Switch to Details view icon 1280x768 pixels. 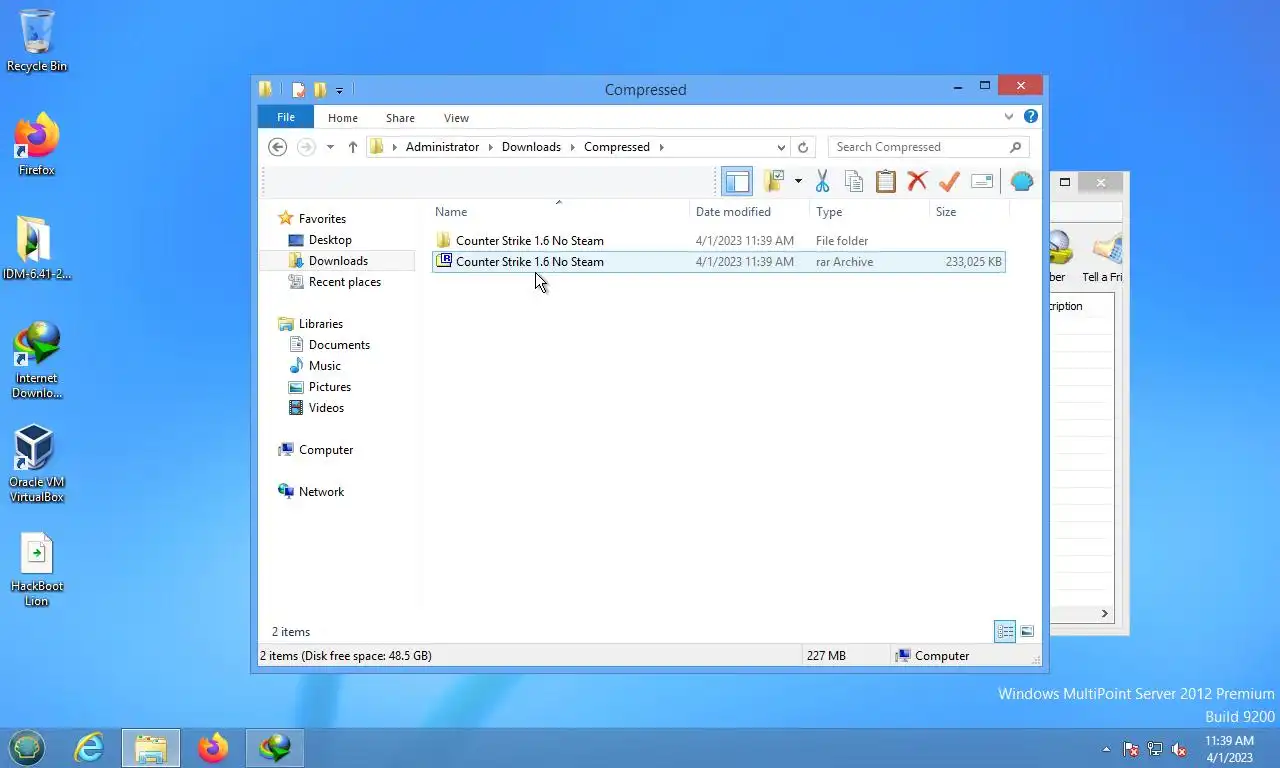click(x=1005, y=631)
